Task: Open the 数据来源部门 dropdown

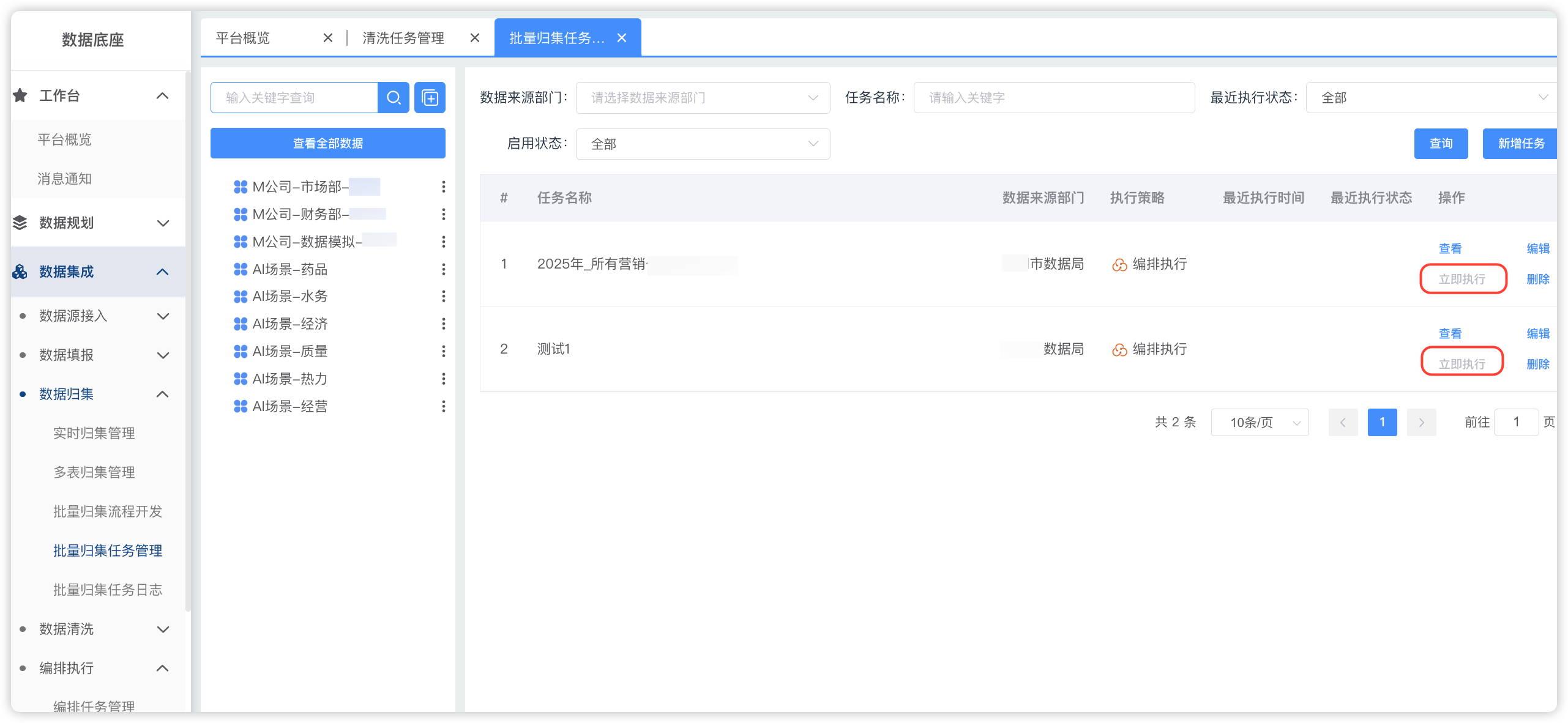Action: coord(702,98)
